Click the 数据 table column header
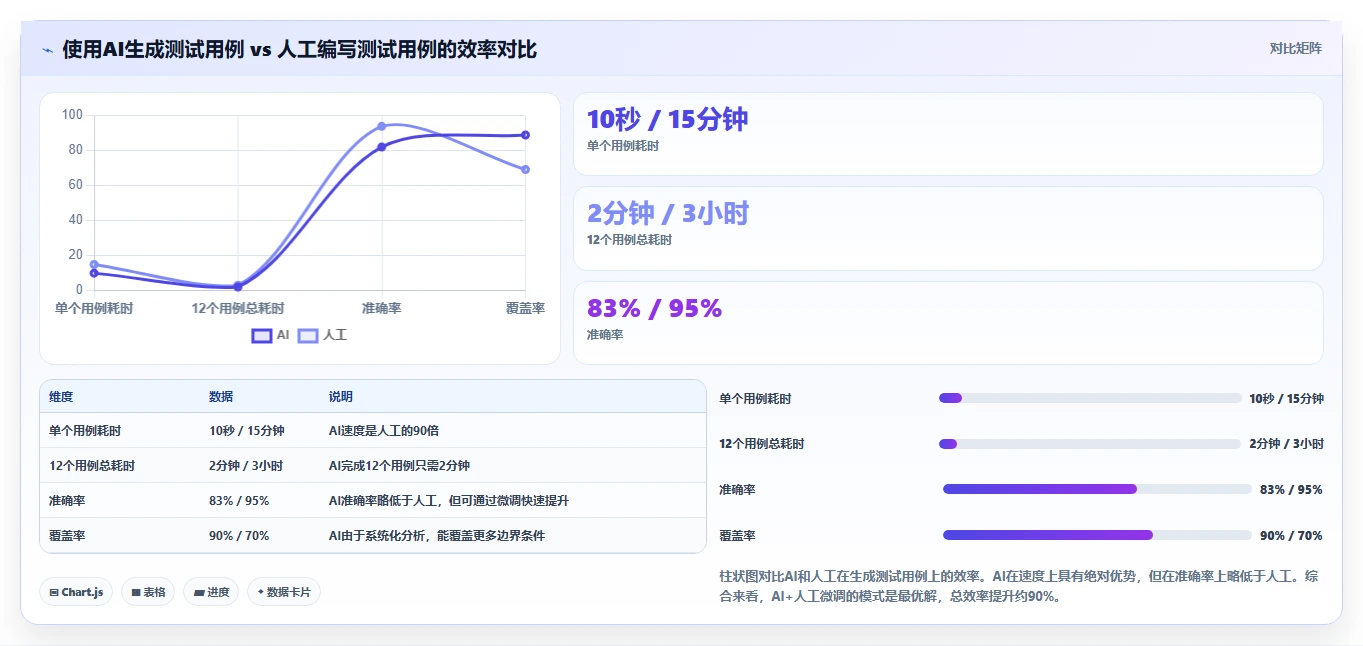The height and width of the screenshot is (646, 1363). click(221, 397)
